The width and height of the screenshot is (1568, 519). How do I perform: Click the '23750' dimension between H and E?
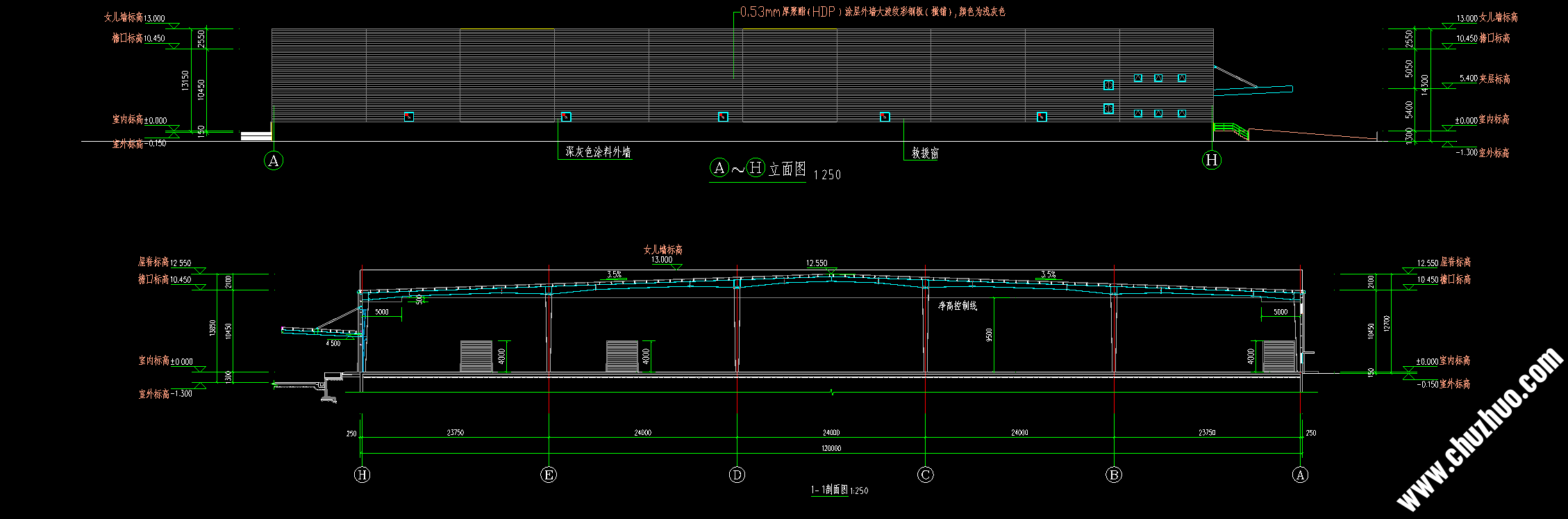tap(455, 432)
